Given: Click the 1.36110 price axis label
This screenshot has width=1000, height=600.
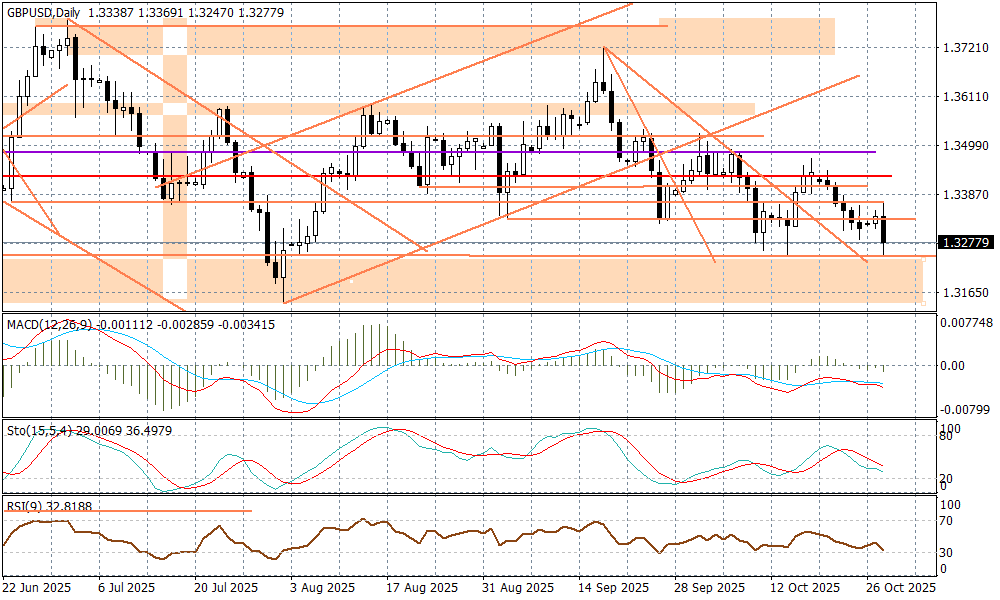Looking at the screenshot, I should 965,97.
